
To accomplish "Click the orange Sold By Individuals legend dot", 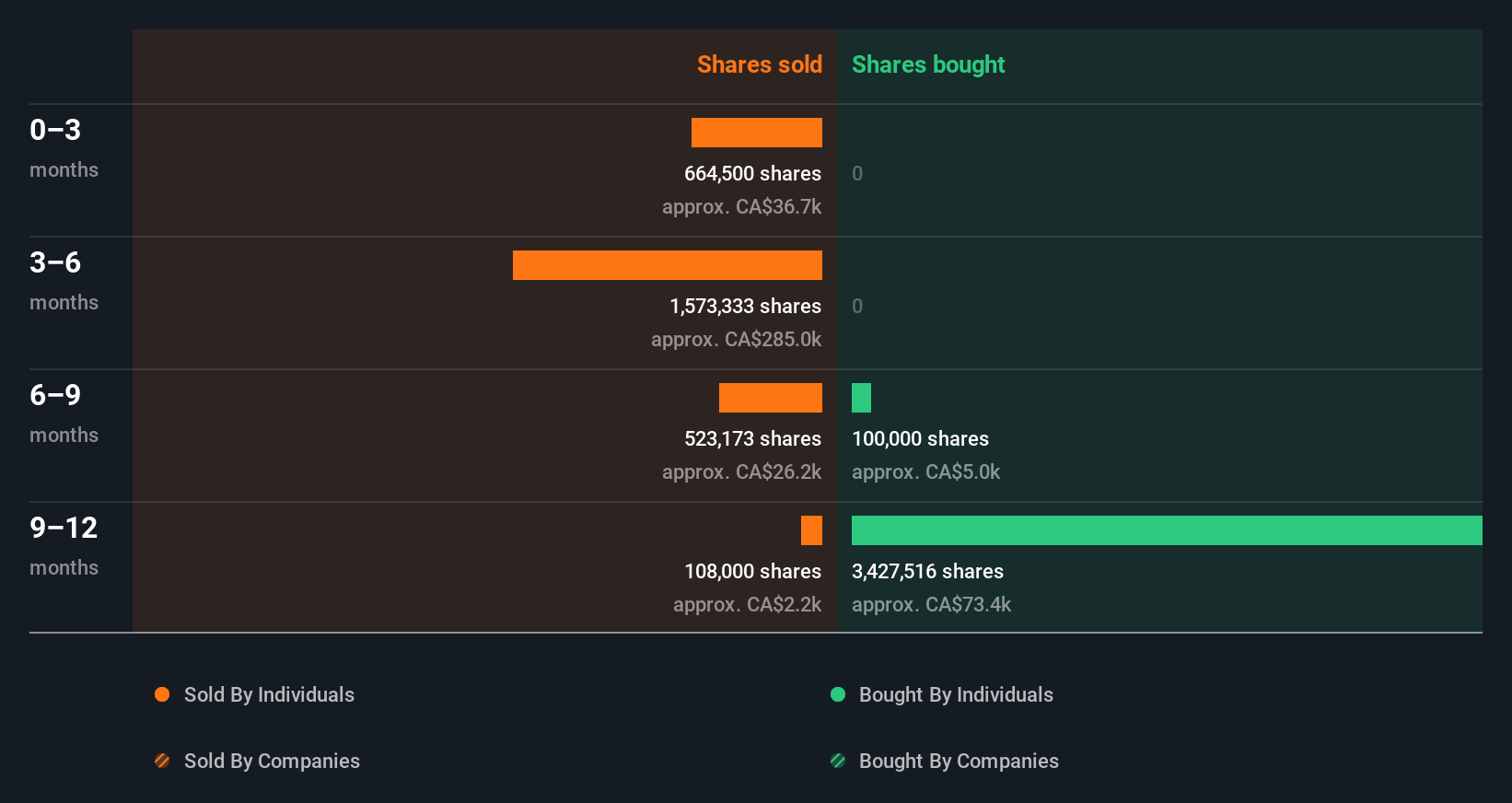I will click(x=162, y=694).
